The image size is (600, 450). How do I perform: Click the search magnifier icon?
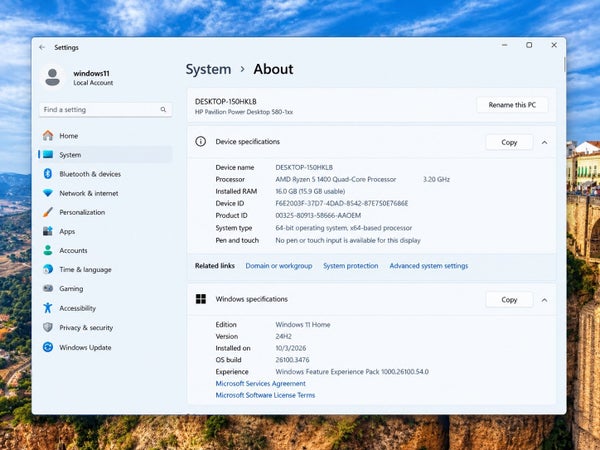pyautogui.click(x=163, y=110)
